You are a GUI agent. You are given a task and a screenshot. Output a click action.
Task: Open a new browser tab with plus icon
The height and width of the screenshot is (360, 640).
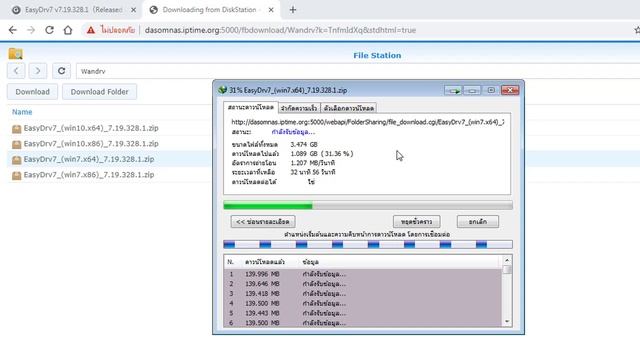point(293,10)
